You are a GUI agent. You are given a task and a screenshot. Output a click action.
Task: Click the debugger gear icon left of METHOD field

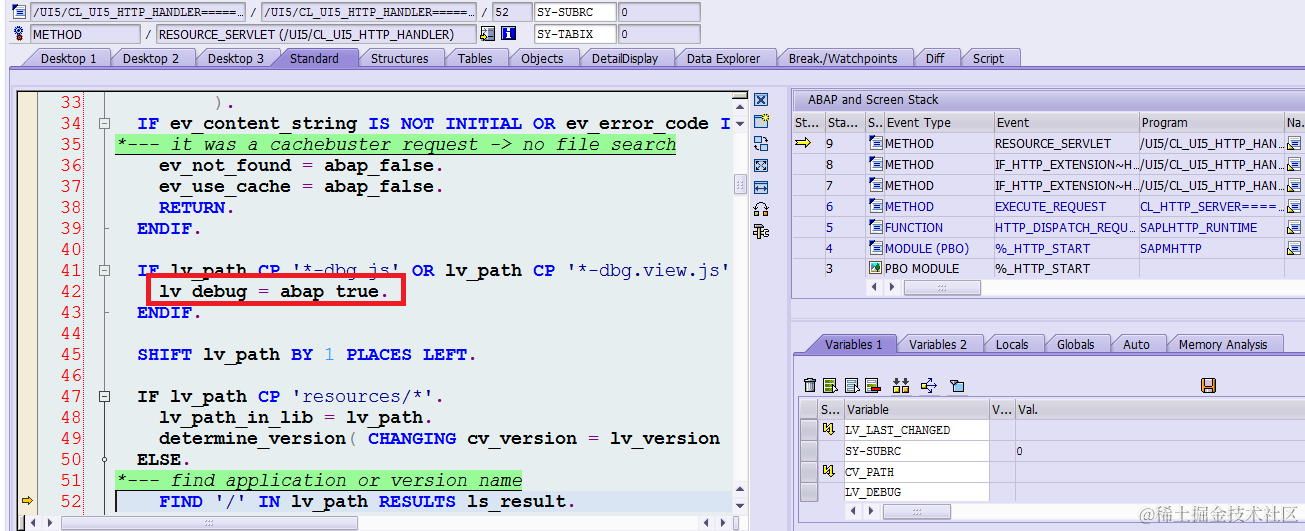pyautogui.click(x=18, y=34)
